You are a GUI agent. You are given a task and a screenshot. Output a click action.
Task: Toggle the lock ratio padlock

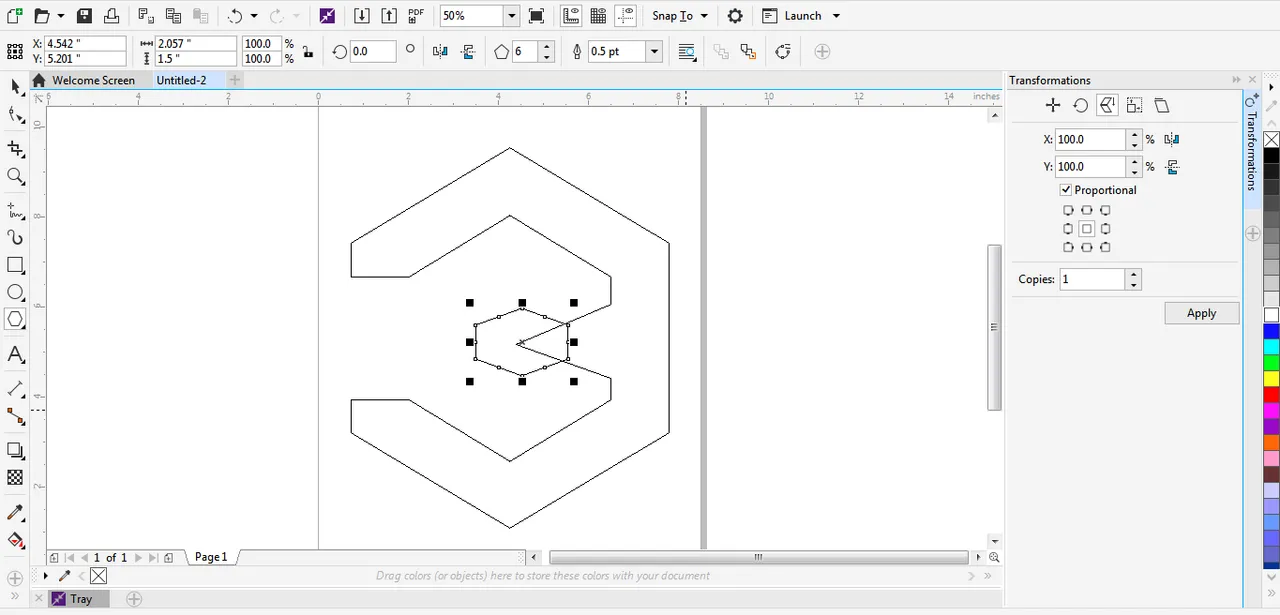pyautogui.click(x=307, y=51)
